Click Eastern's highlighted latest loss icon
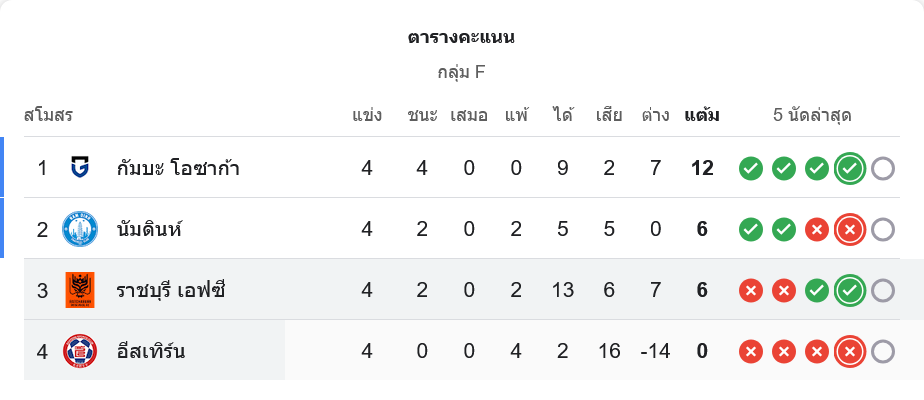 coord(849,352)
